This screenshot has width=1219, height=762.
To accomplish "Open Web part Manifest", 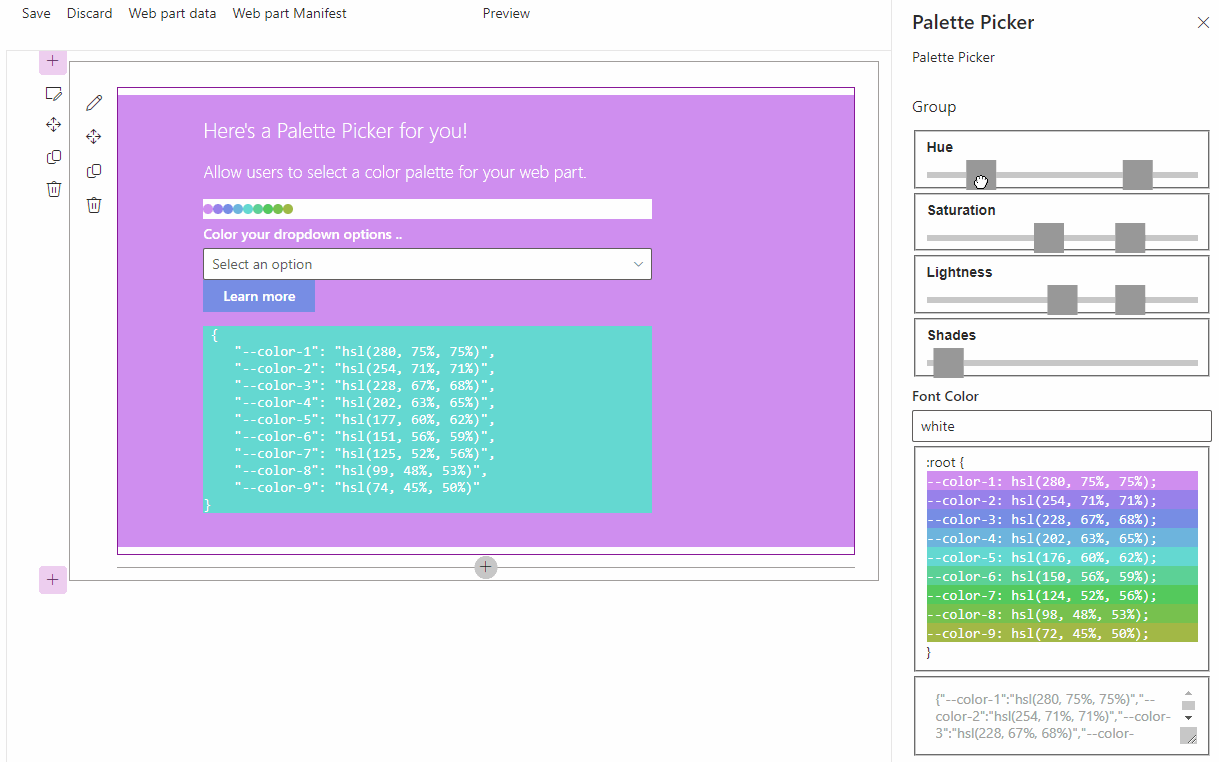I will coord(290,13).
